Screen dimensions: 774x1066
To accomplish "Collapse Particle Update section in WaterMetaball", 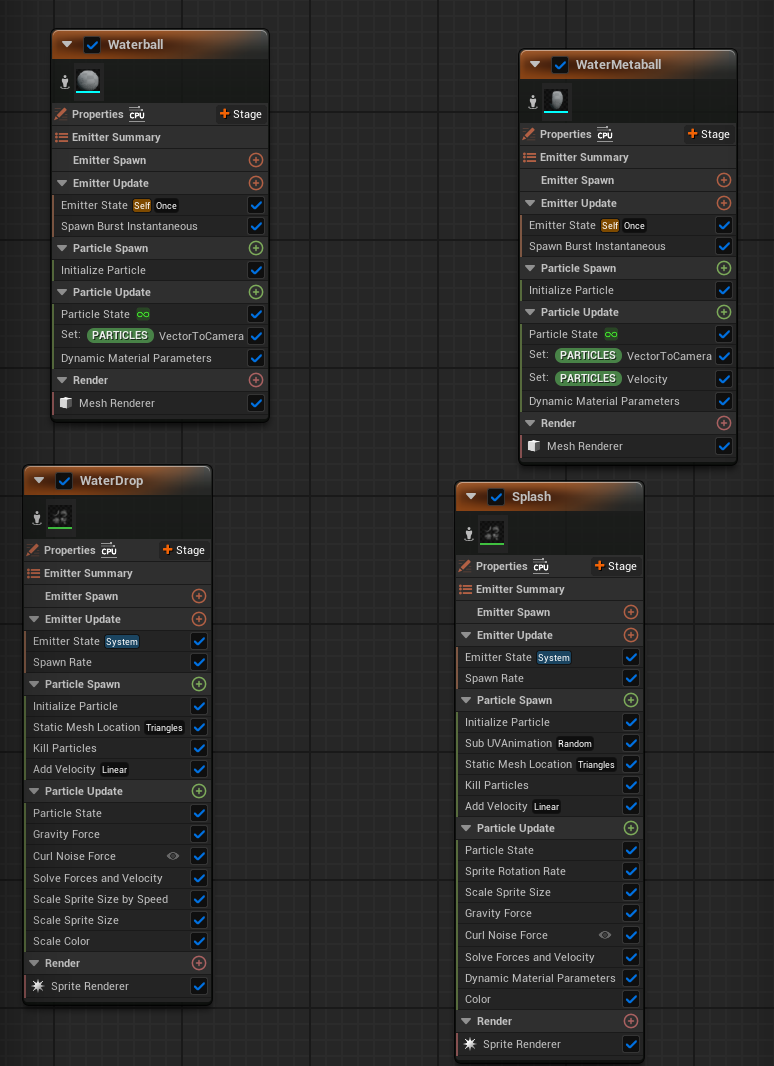I will [x=530, y=312].
